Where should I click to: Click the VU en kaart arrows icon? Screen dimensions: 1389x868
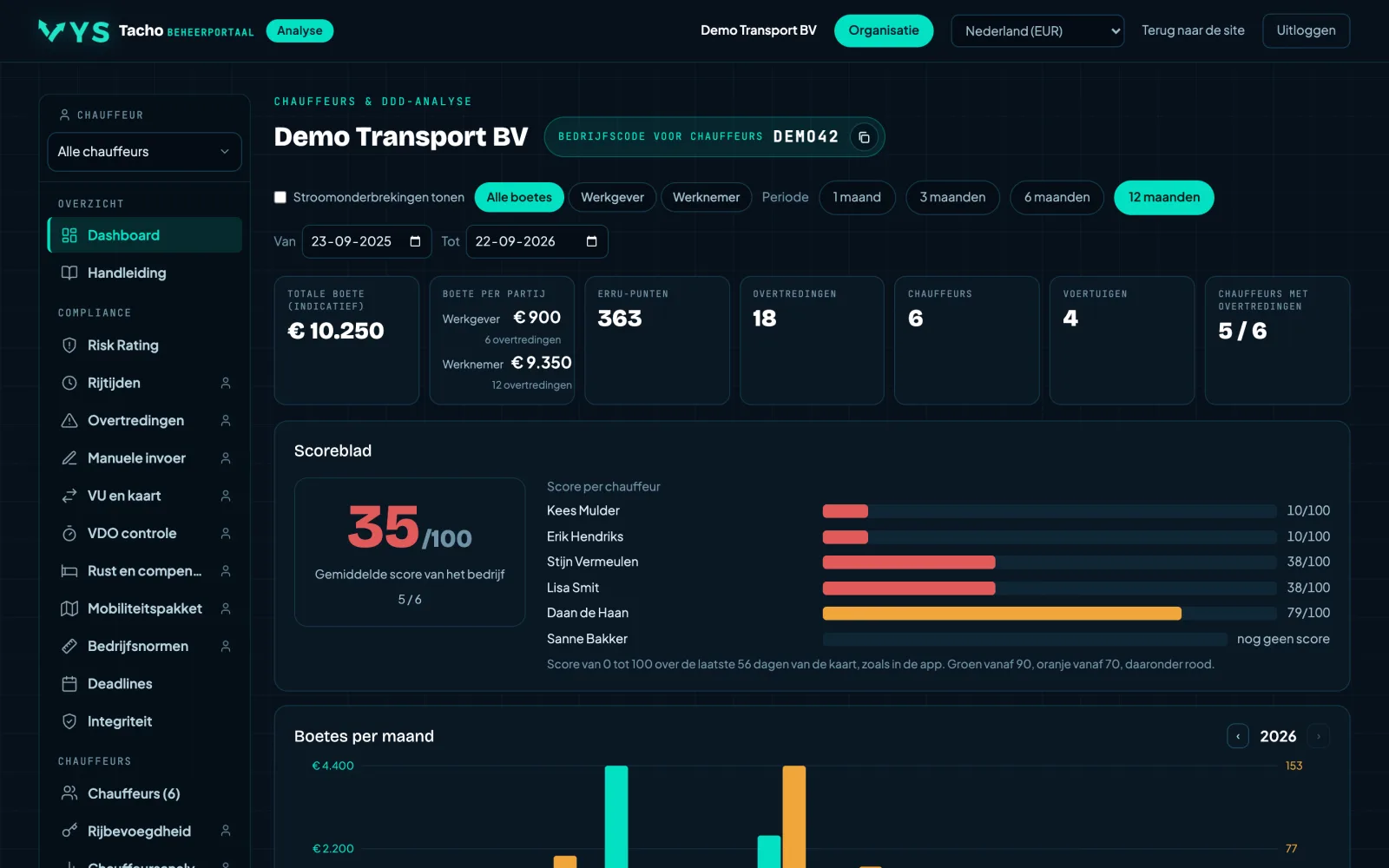click(69, 496)
